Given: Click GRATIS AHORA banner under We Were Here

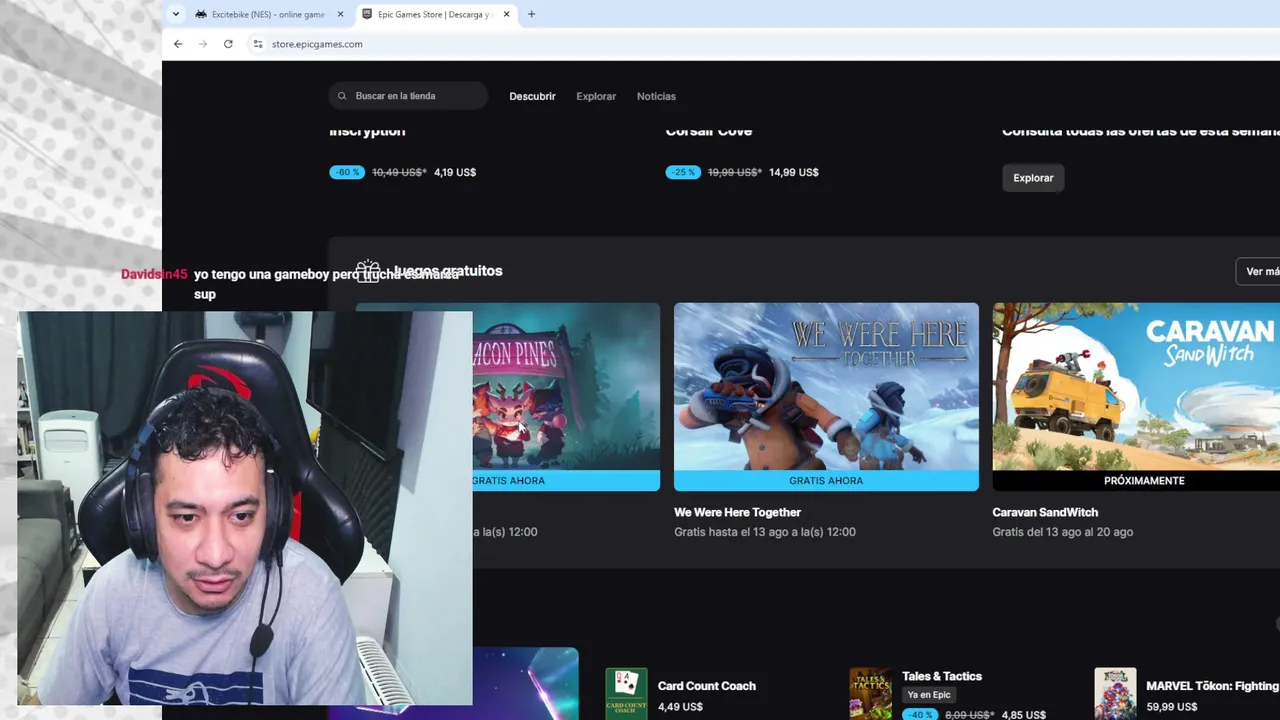Looking at the screenshot, I should click(826, 480).
